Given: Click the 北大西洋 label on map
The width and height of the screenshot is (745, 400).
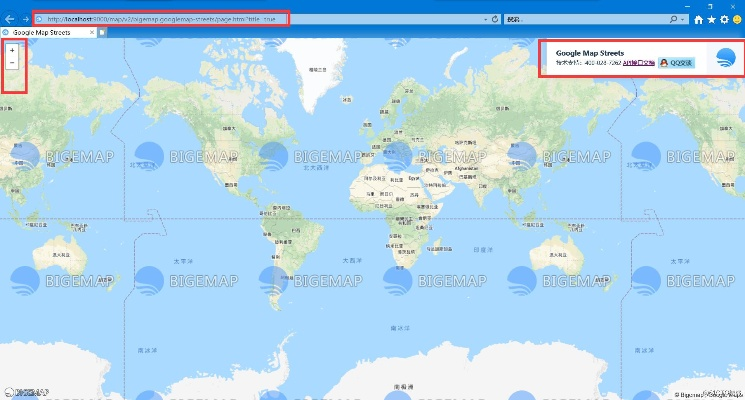Looking at the screenshot, I should pos(316,167).
